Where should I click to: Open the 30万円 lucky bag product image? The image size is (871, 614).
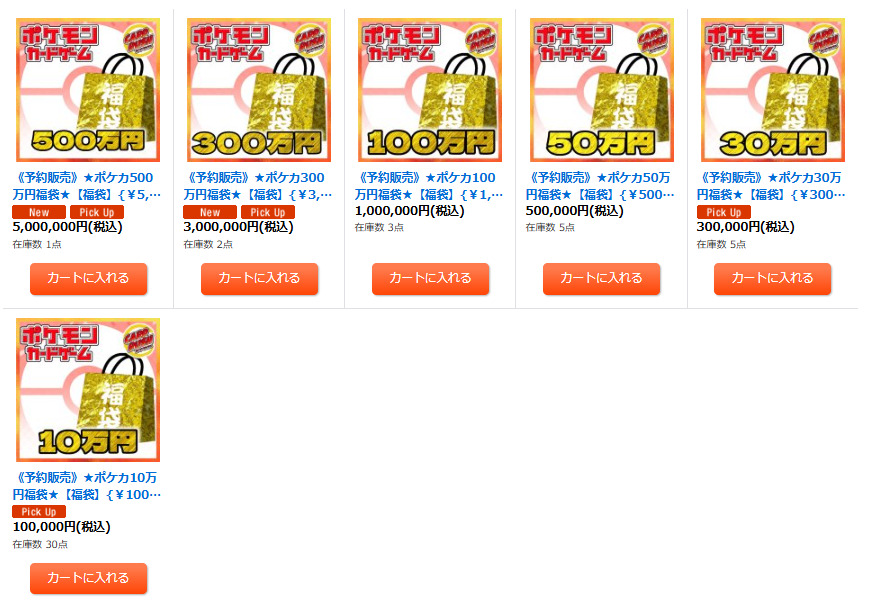pos(773,90)
